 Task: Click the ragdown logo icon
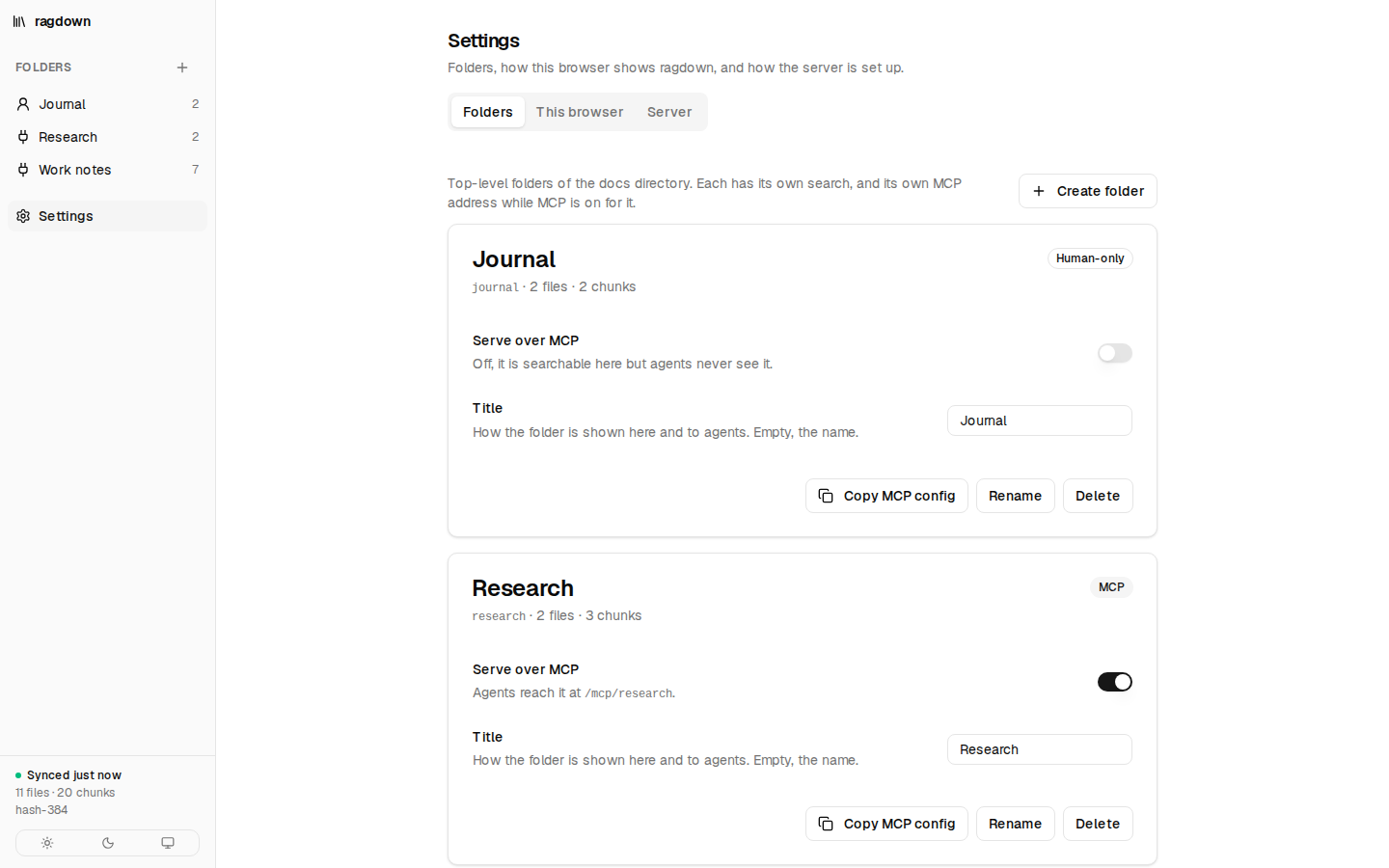click(x=19, y=21)
